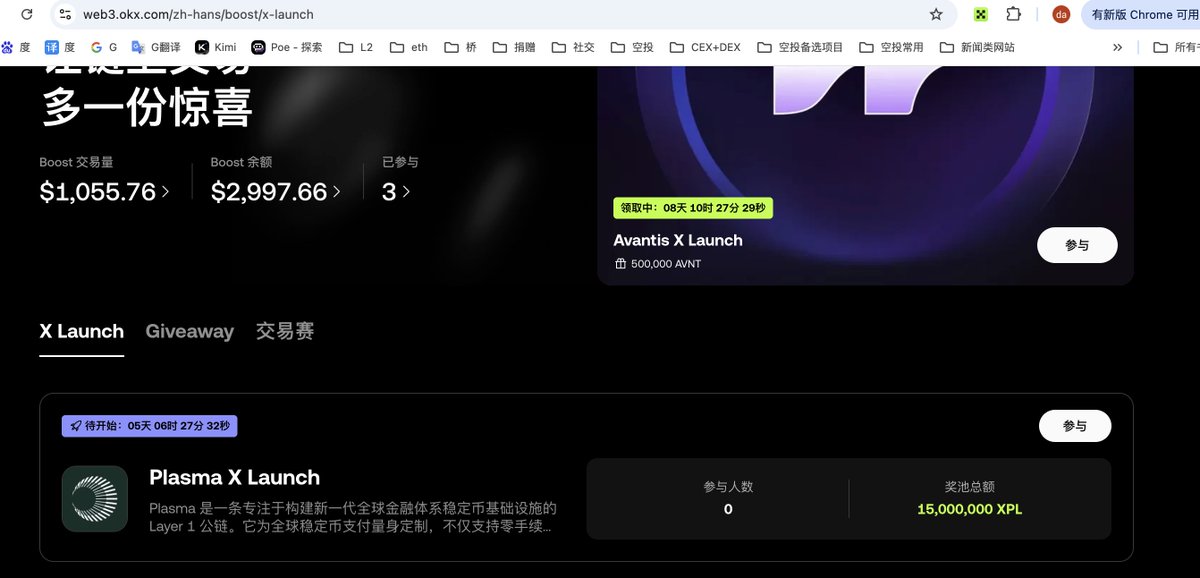Click 参与 on the Plasma X Launch row
Screen dimensions: 1200x578
1075,426
